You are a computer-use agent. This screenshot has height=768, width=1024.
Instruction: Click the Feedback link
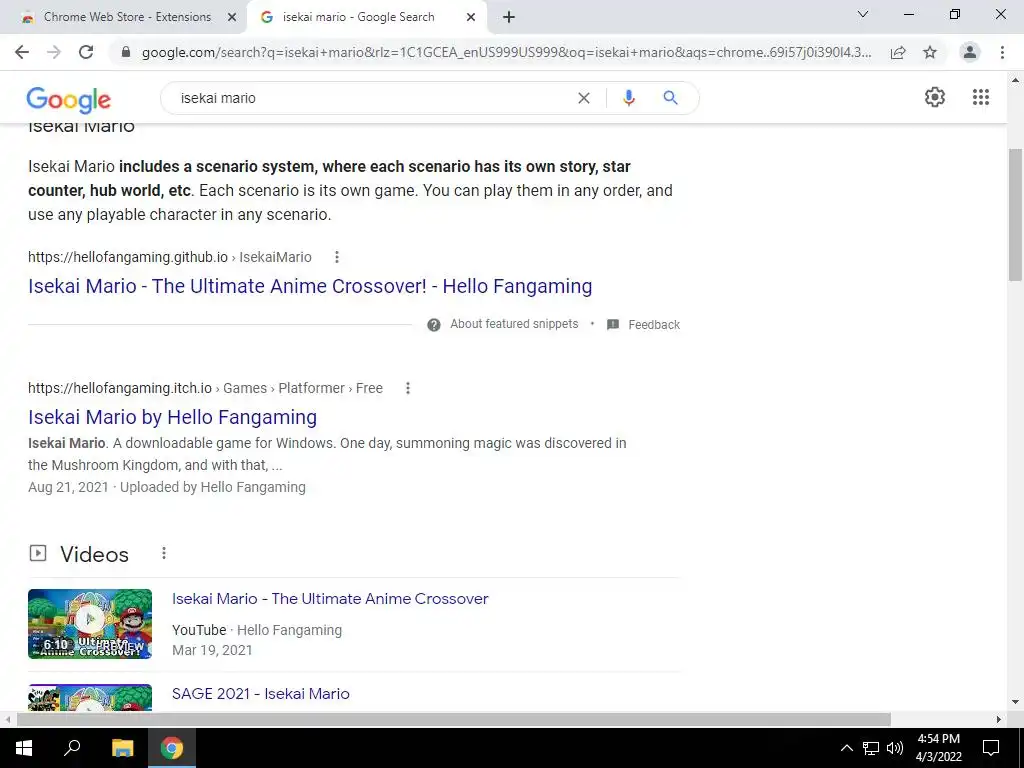654,325
